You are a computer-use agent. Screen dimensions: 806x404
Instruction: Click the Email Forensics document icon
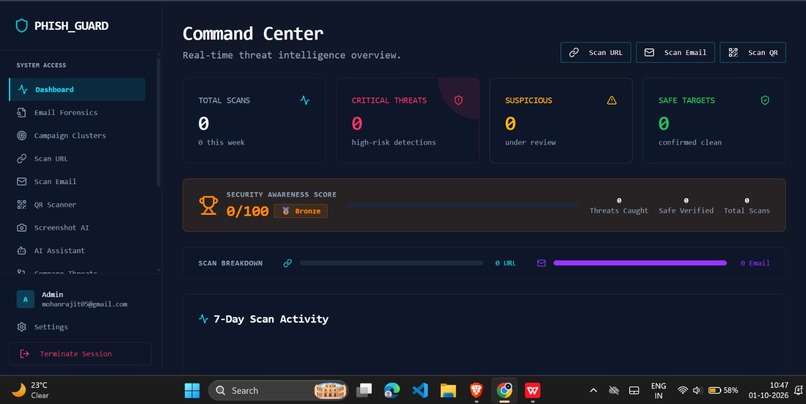click(22, 113)
